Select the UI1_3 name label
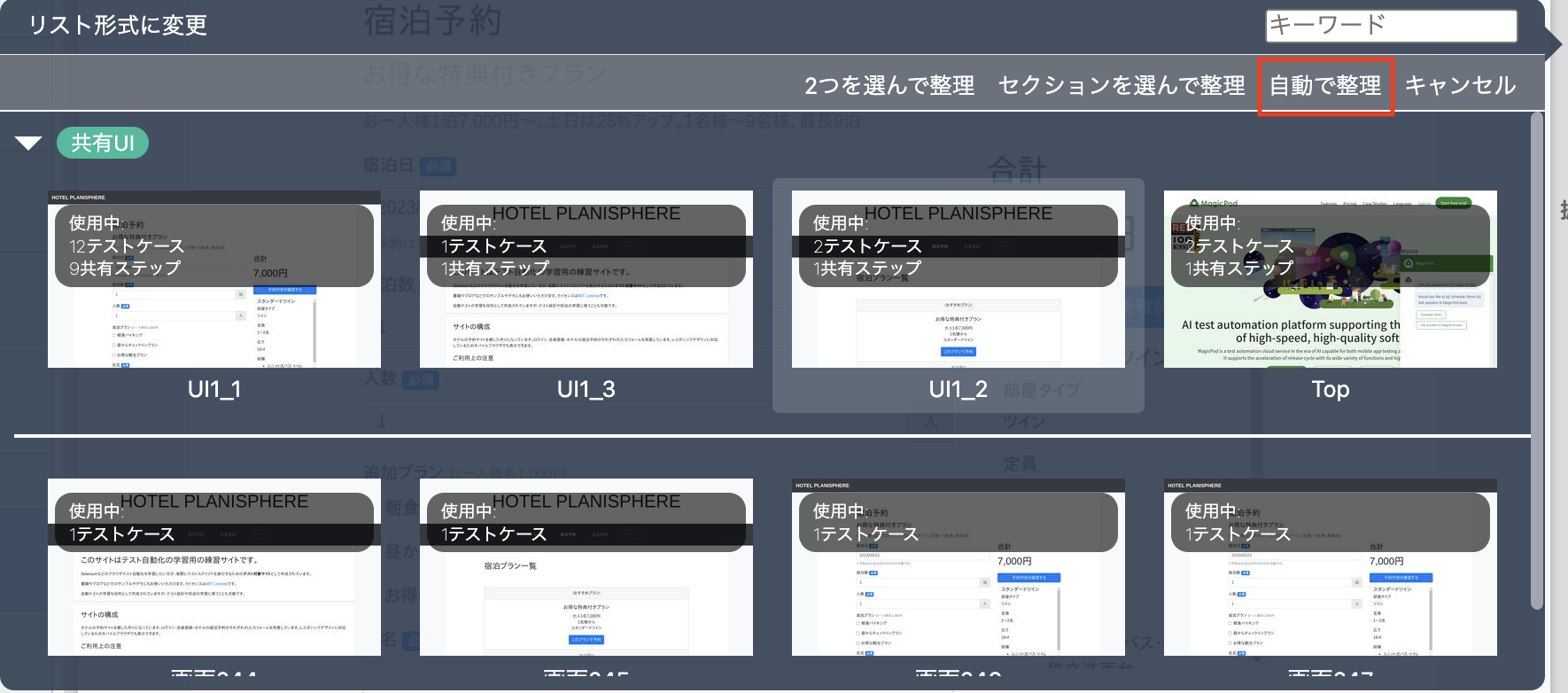Image resolution: width=1568 pixels, height=693 pixels. pos(586,389)
